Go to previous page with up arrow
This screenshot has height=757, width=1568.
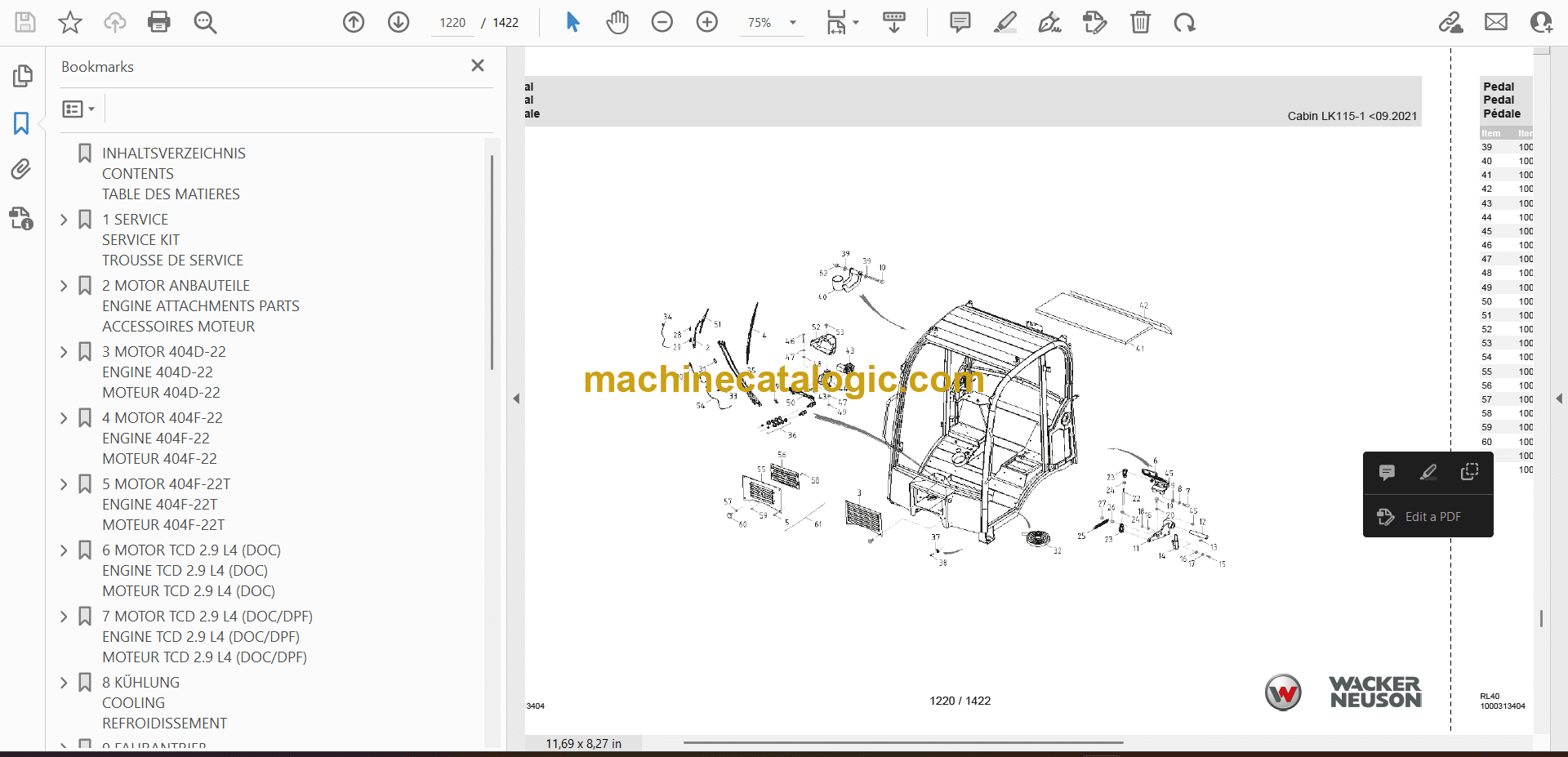click(x=354, y=22)
